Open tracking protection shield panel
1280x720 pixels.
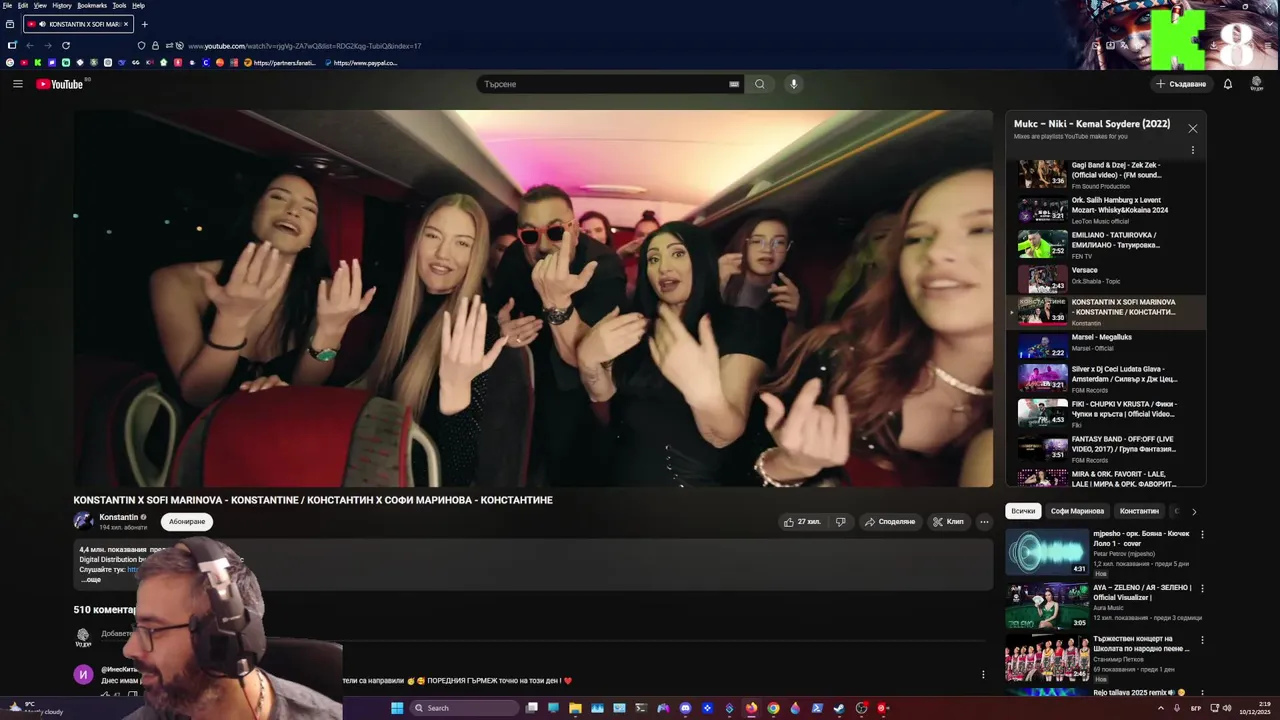pyautogui.click(x=141, y=45)
